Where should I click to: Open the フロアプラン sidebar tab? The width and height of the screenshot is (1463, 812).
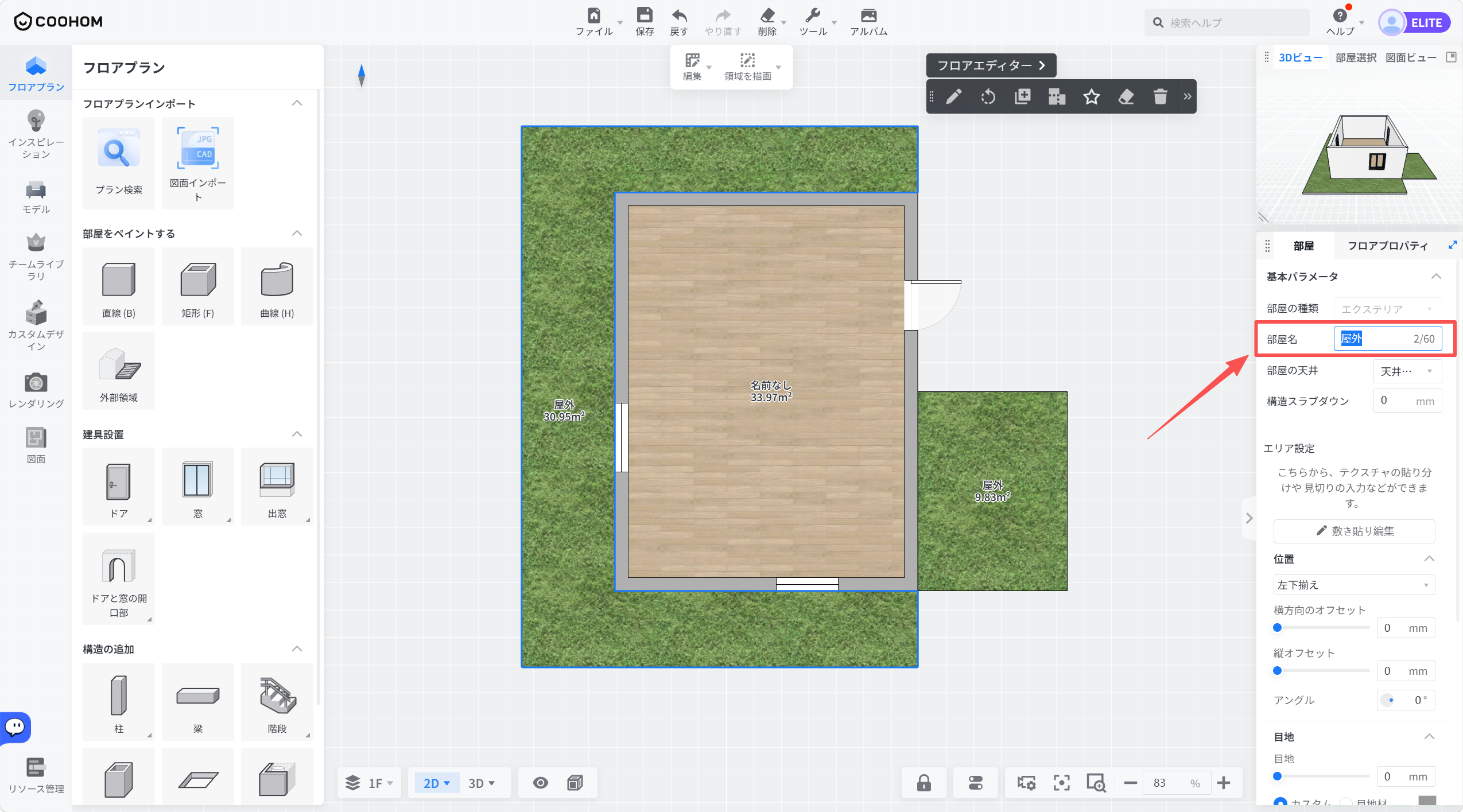(x=36, y=74)
